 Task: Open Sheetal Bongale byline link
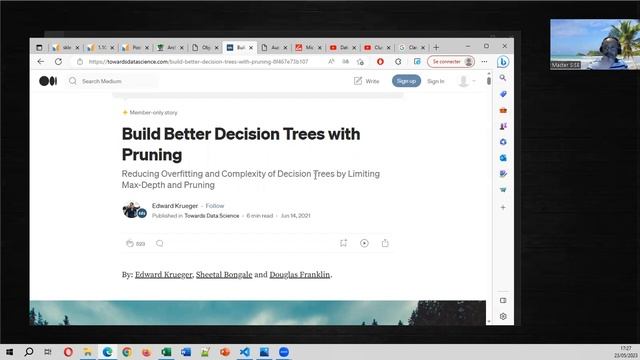point(224,275)
